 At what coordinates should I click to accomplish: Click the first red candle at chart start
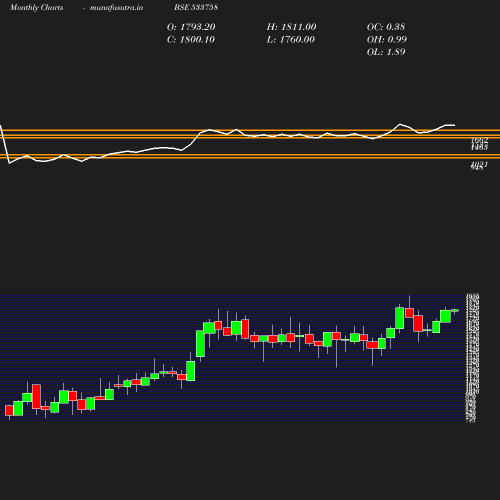click(9, 410)
